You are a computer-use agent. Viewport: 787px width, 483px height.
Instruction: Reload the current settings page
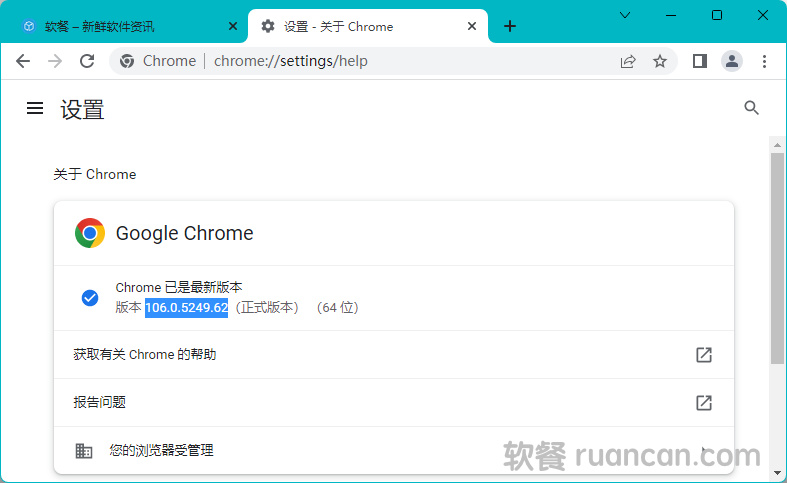pos(87,61)
